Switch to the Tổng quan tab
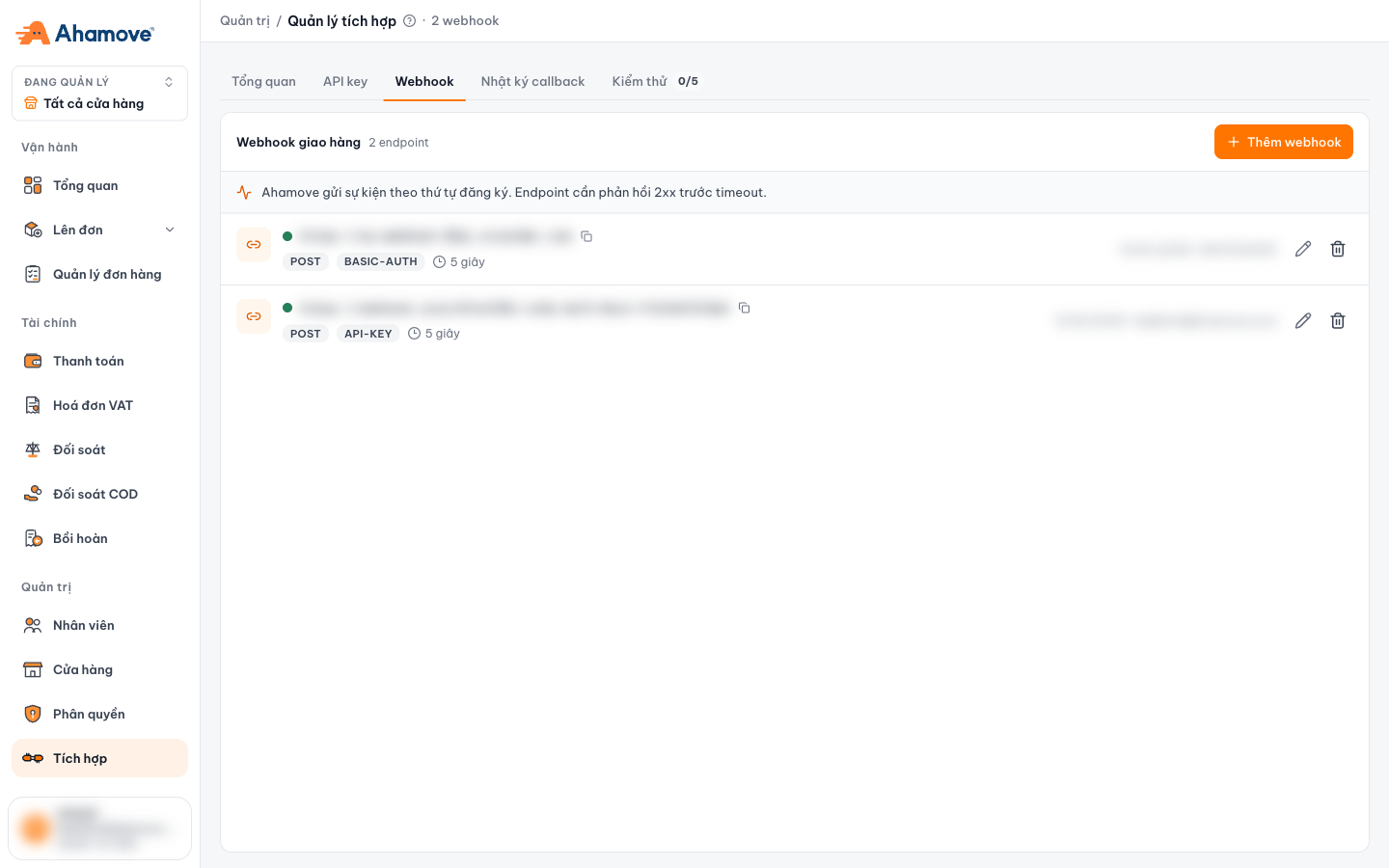This screenshot has height=868, width=1389. [263, 81]
